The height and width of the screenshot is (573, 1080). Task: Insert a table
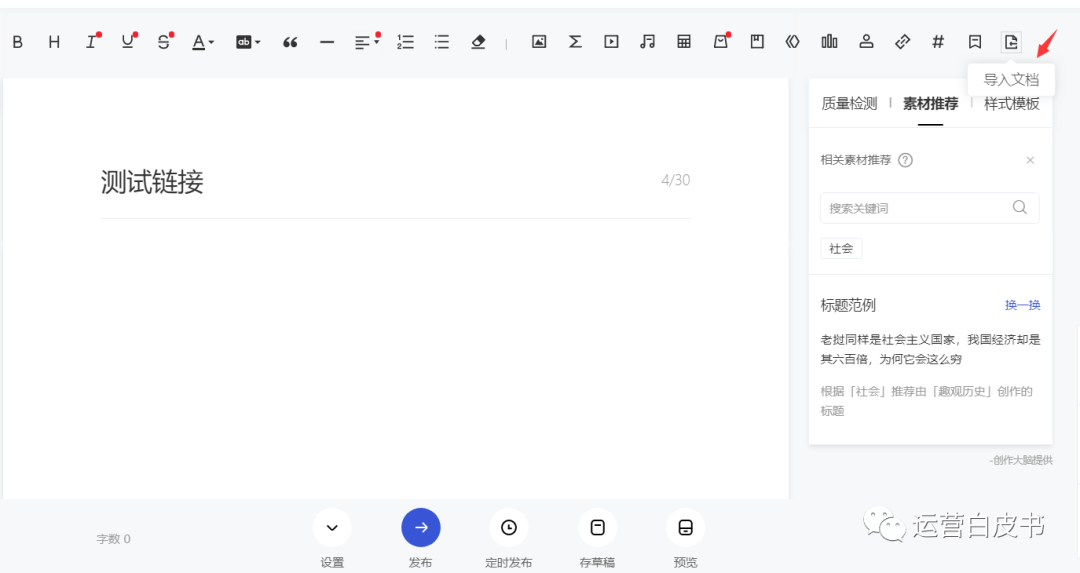684,42
